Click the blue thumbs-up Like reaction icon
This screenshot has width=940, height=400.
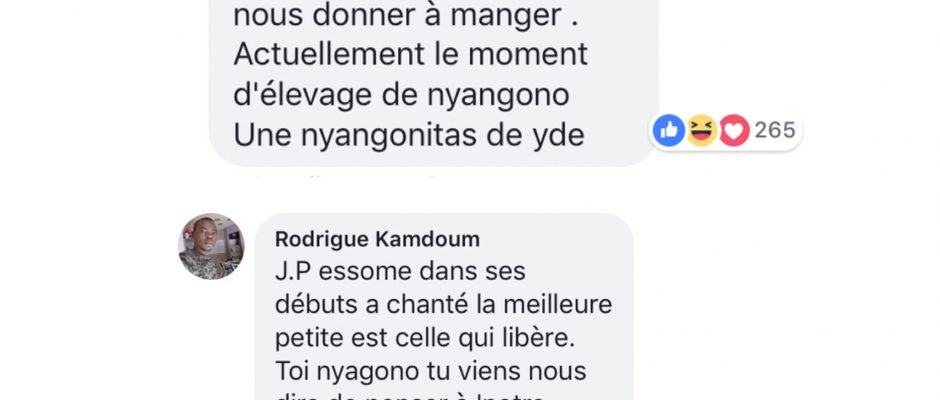[x=669, y=130]
